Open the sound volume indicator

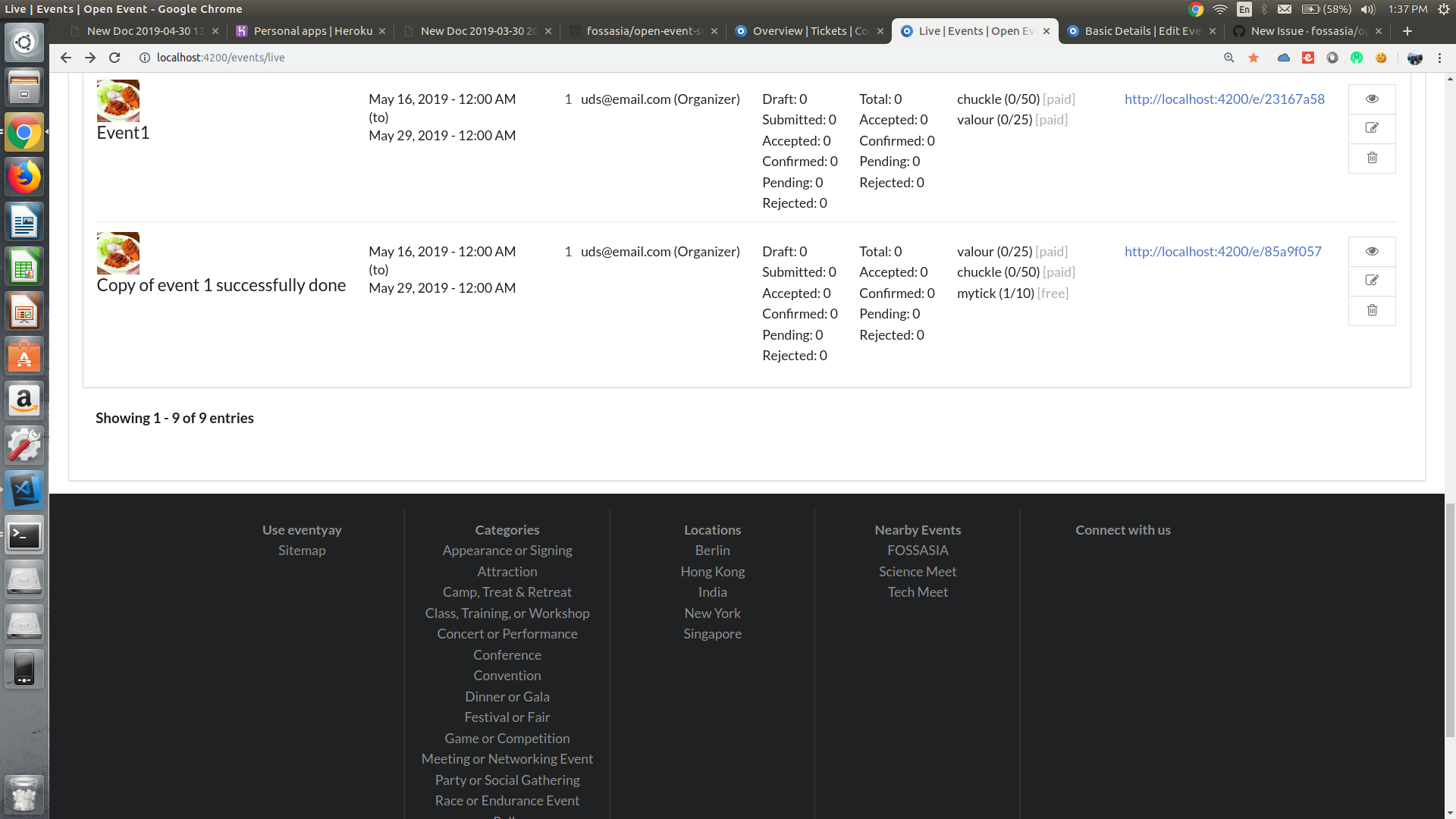tap(1368, 9)
